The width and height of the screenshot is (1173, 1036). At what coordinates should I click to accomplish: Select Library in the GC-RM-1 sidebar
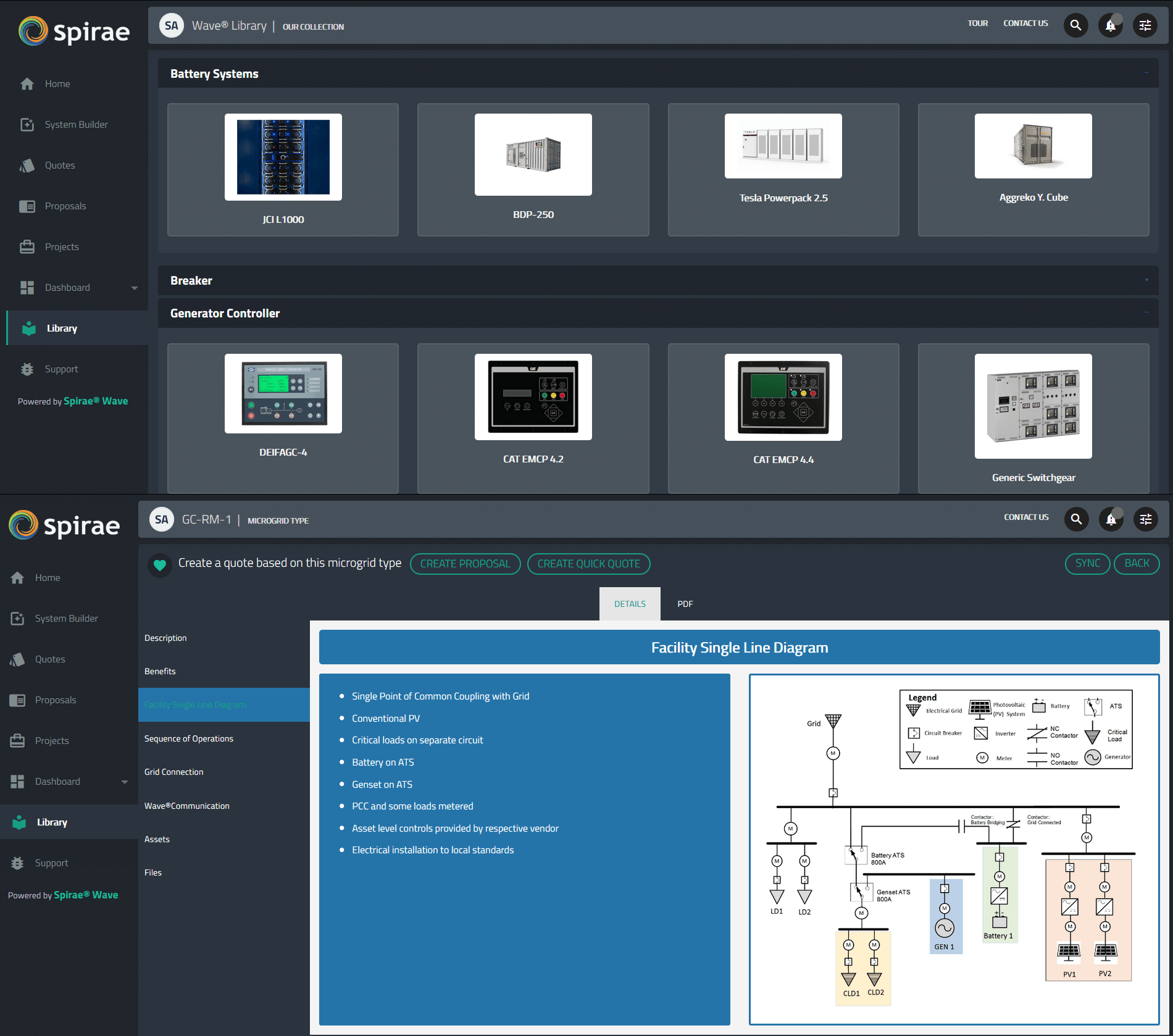[x=69, y=822]
